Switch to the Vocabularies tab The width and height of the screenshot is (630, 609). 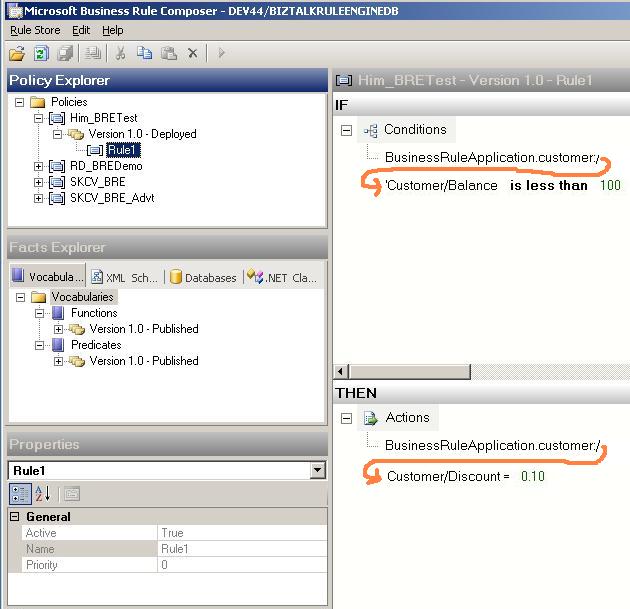pos(47,277)
